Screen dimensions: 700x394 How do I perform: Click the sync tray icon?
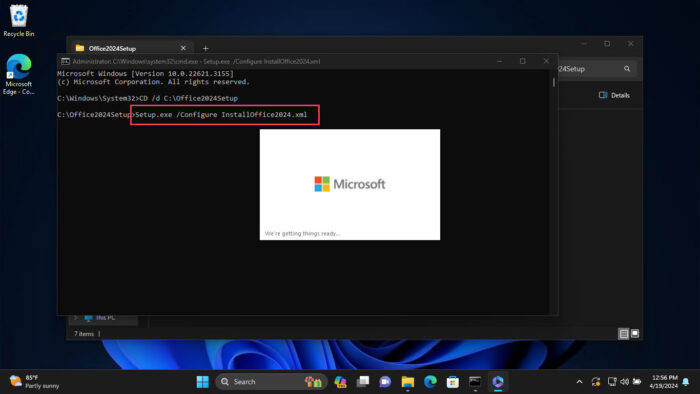(596, 382)
